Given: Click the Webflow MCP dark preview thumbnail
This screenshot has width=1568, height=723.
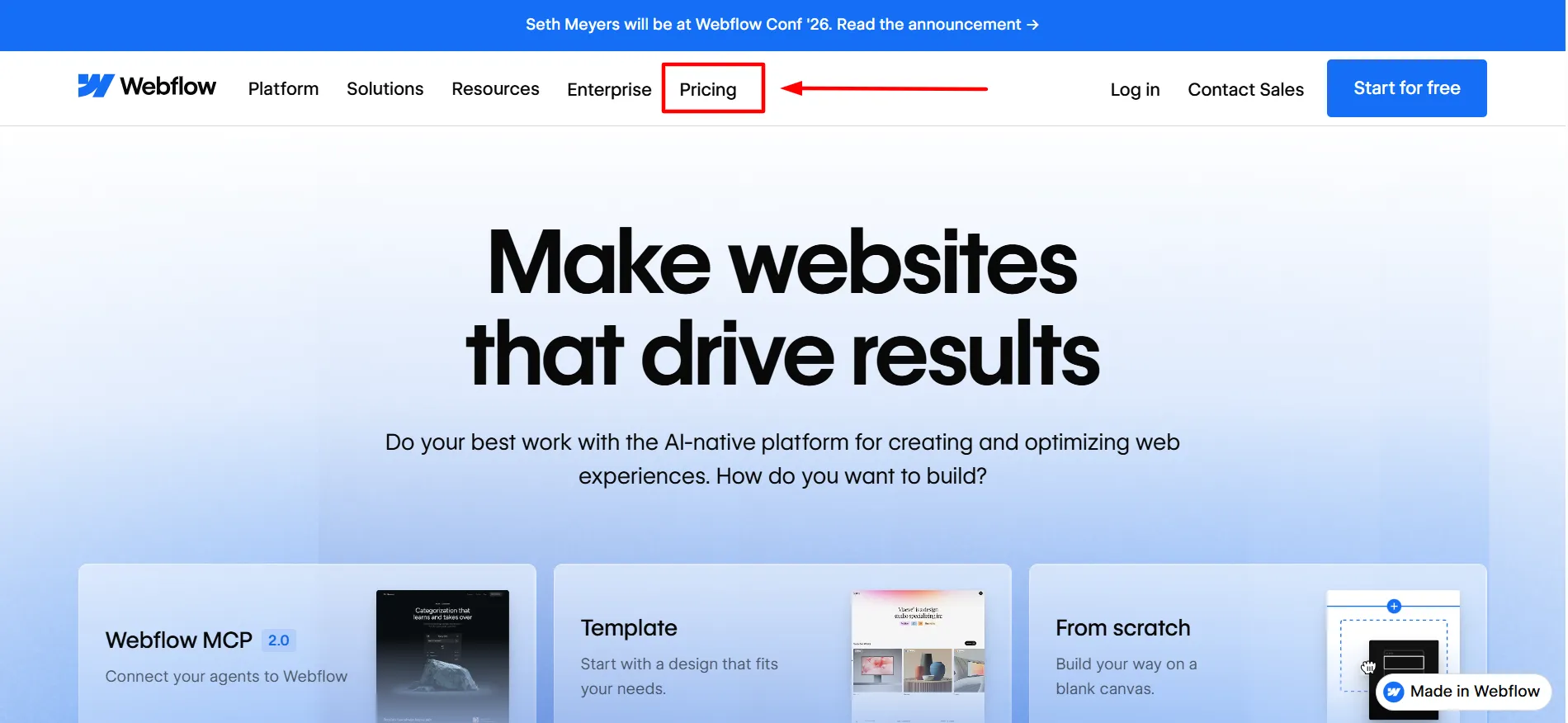Looking at the screenshot, I should click(442, 656).
